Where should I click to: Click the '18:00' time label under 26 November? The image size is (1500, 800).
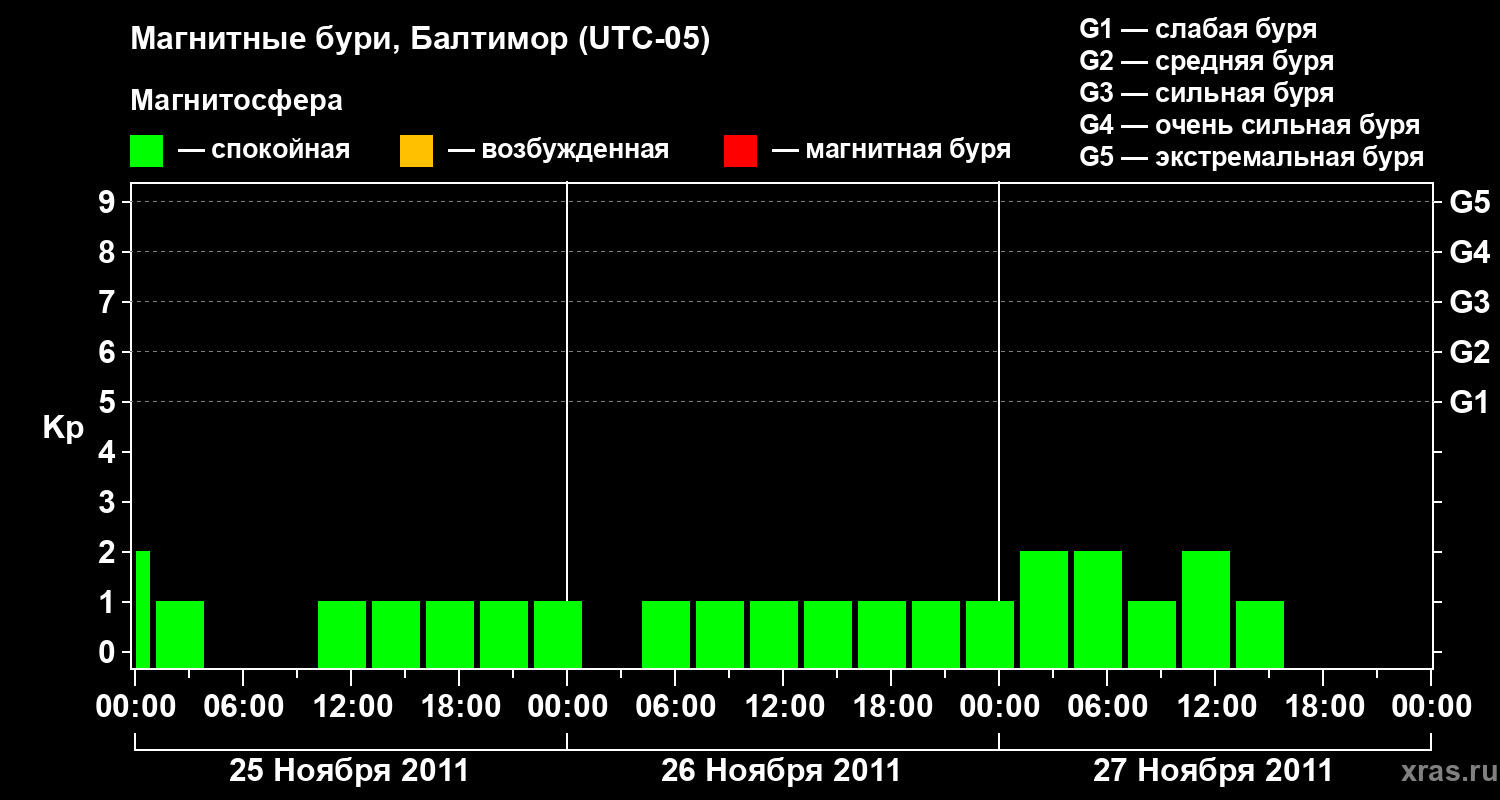891,706
